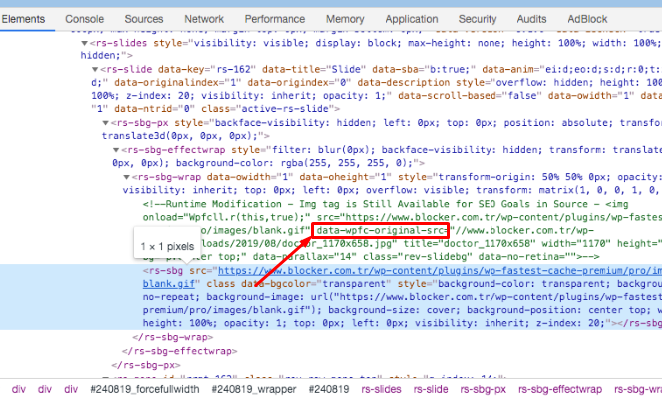662x397 pixels.
Task: Select rs-sbg-px in the breadcrumb bar
Action: [x=483, y=389]
